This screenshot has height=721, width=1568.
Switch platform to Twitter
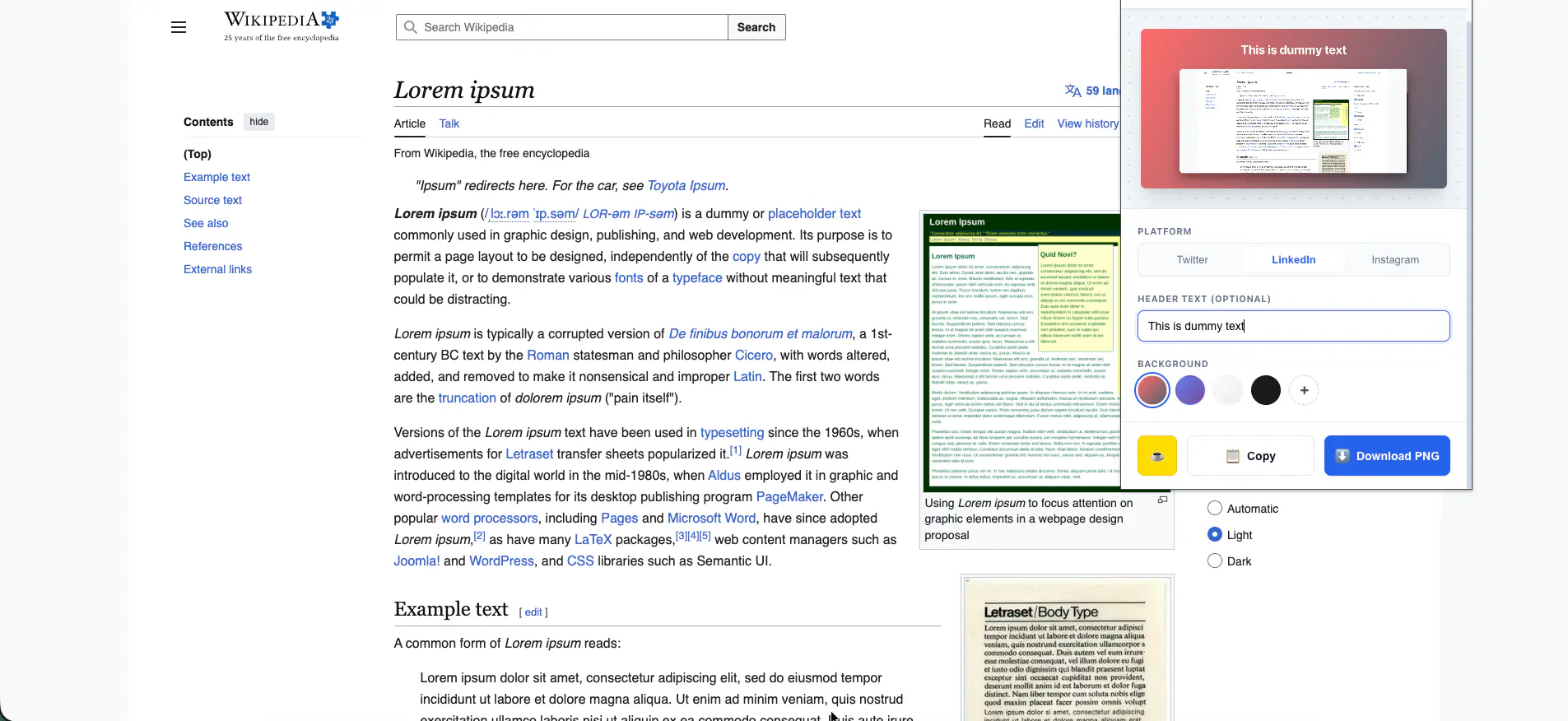coord(1192,260)
